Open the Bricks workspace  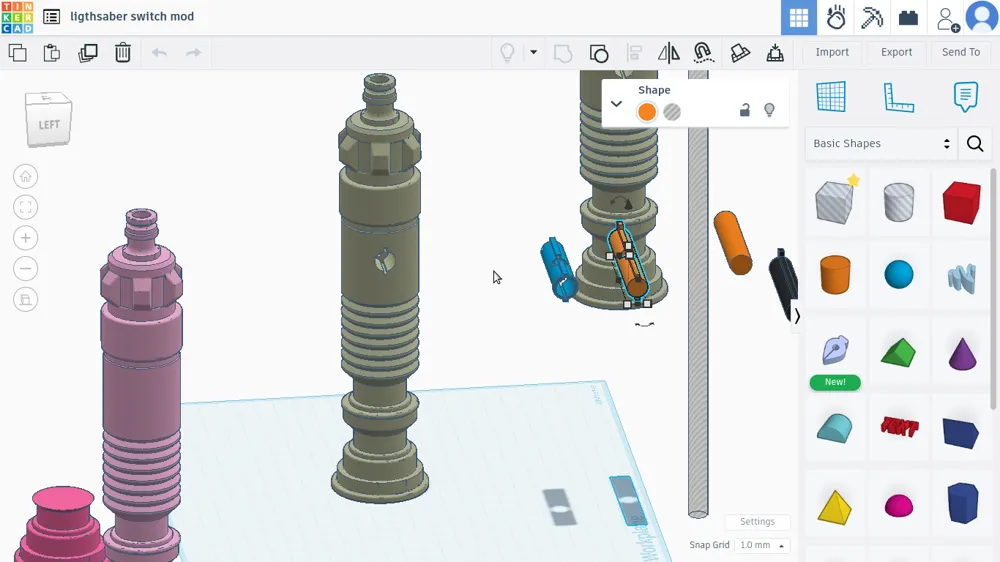pos(908,18)
